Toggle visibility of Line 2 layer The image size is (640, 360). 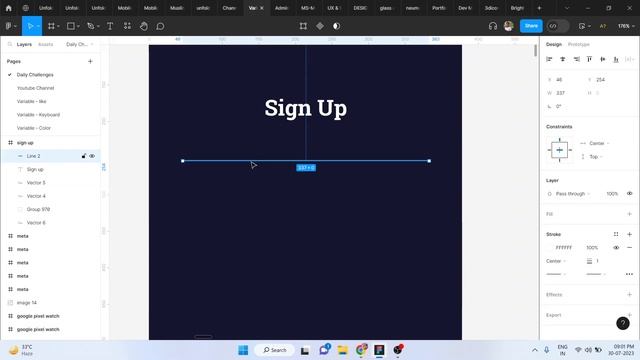pos(92,156)
